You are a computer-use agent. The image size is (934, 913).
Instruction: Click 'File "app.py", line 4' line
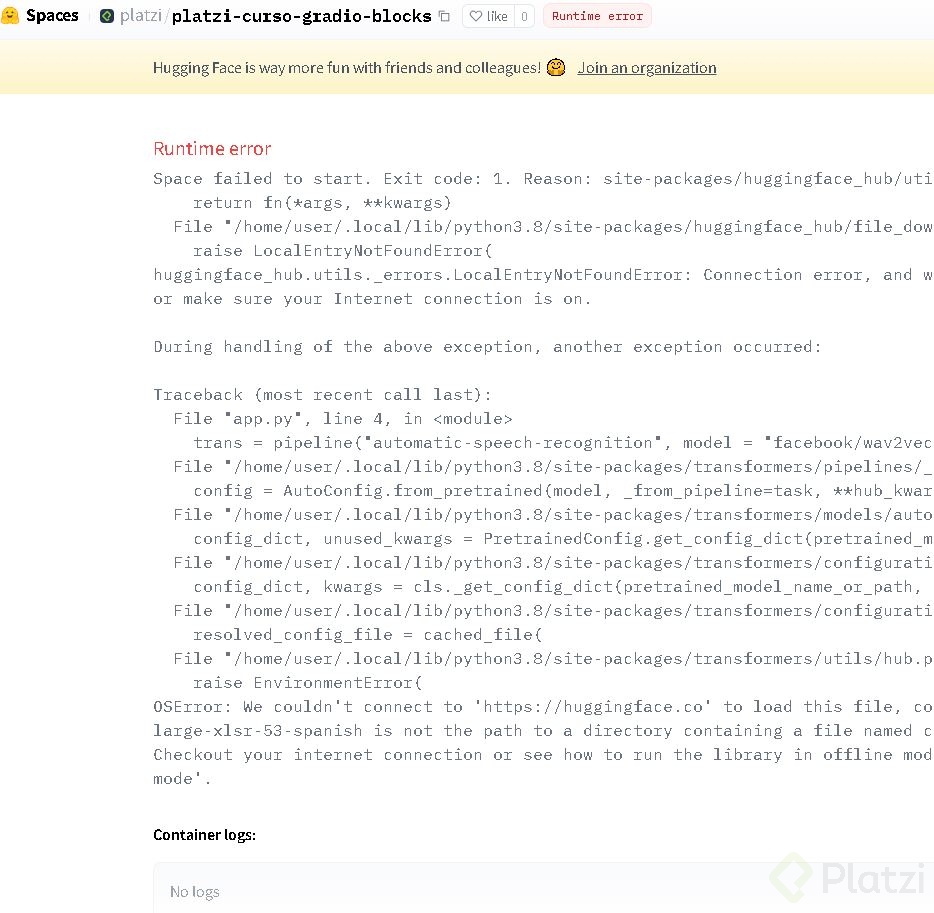click(343, 419)
